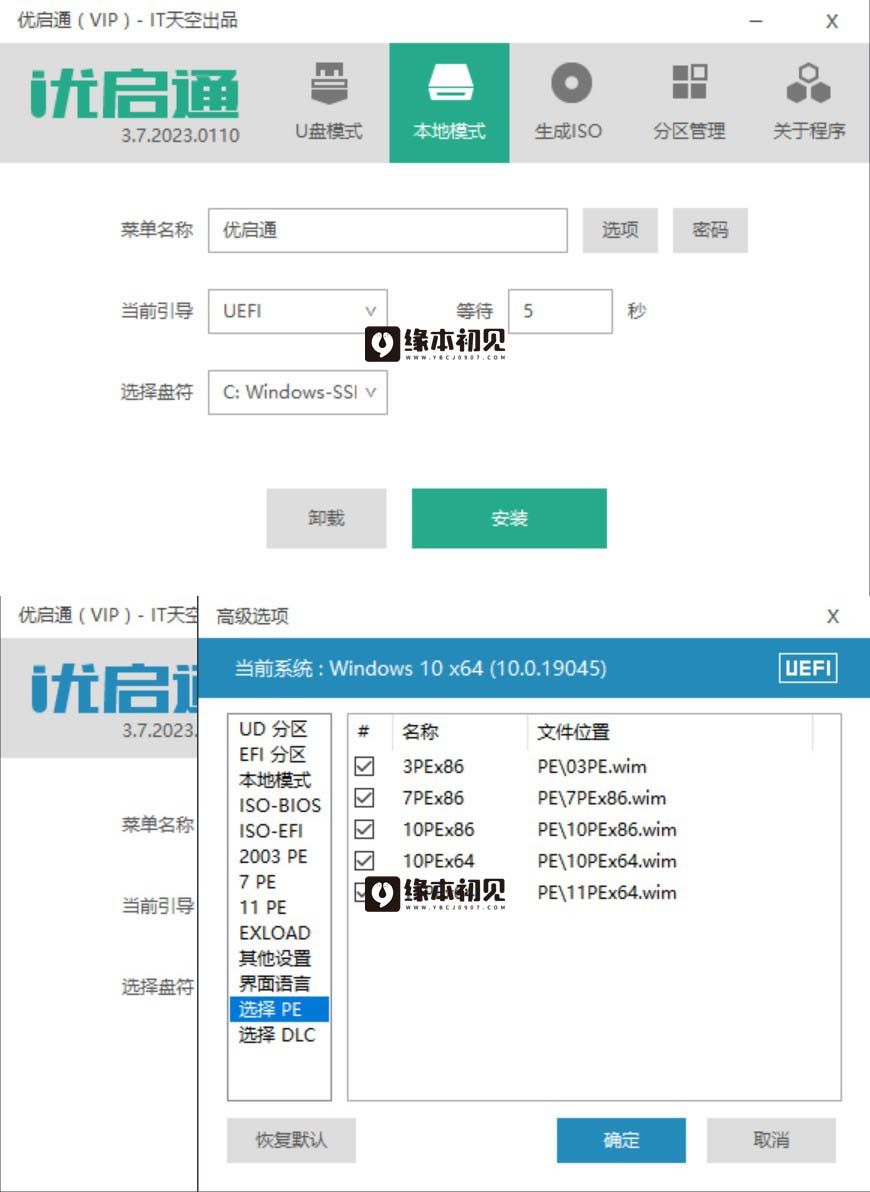Click the 选项 button
Image resolution: width=870 pixels, height=1192 pixels.
pyautogui.click(x=620, y=230)
